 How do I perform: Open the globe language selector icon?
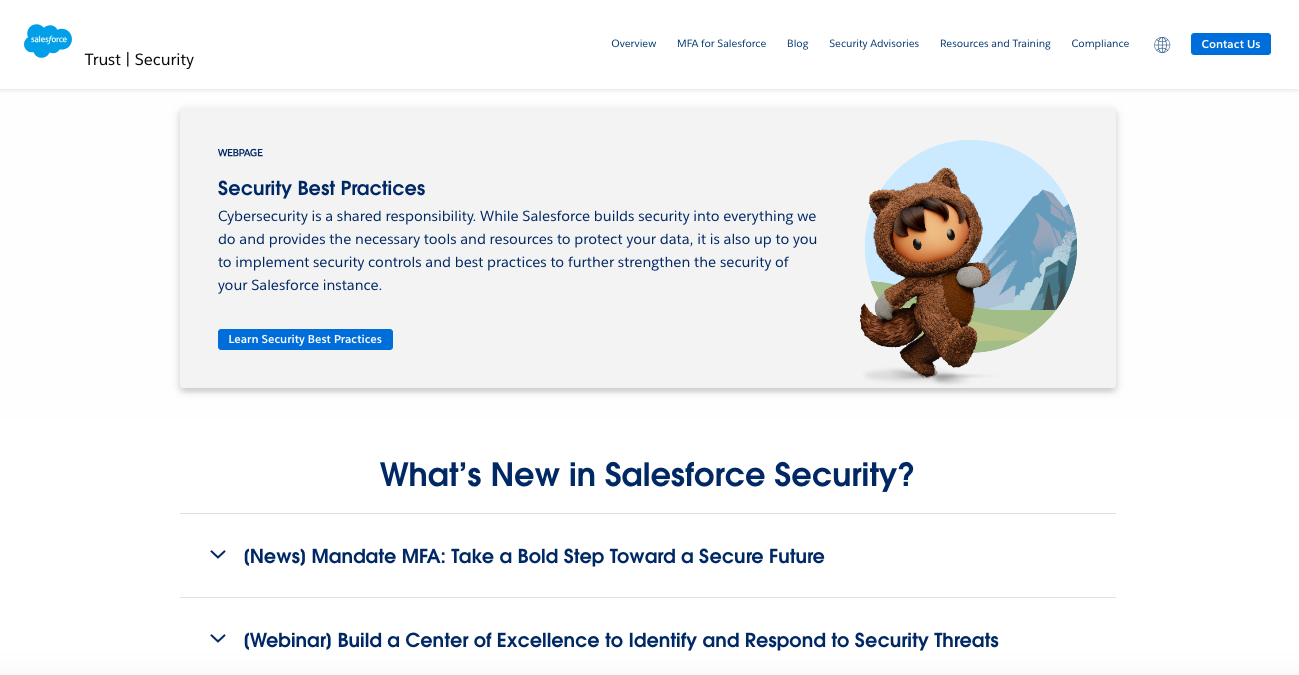click(1161, 44)
